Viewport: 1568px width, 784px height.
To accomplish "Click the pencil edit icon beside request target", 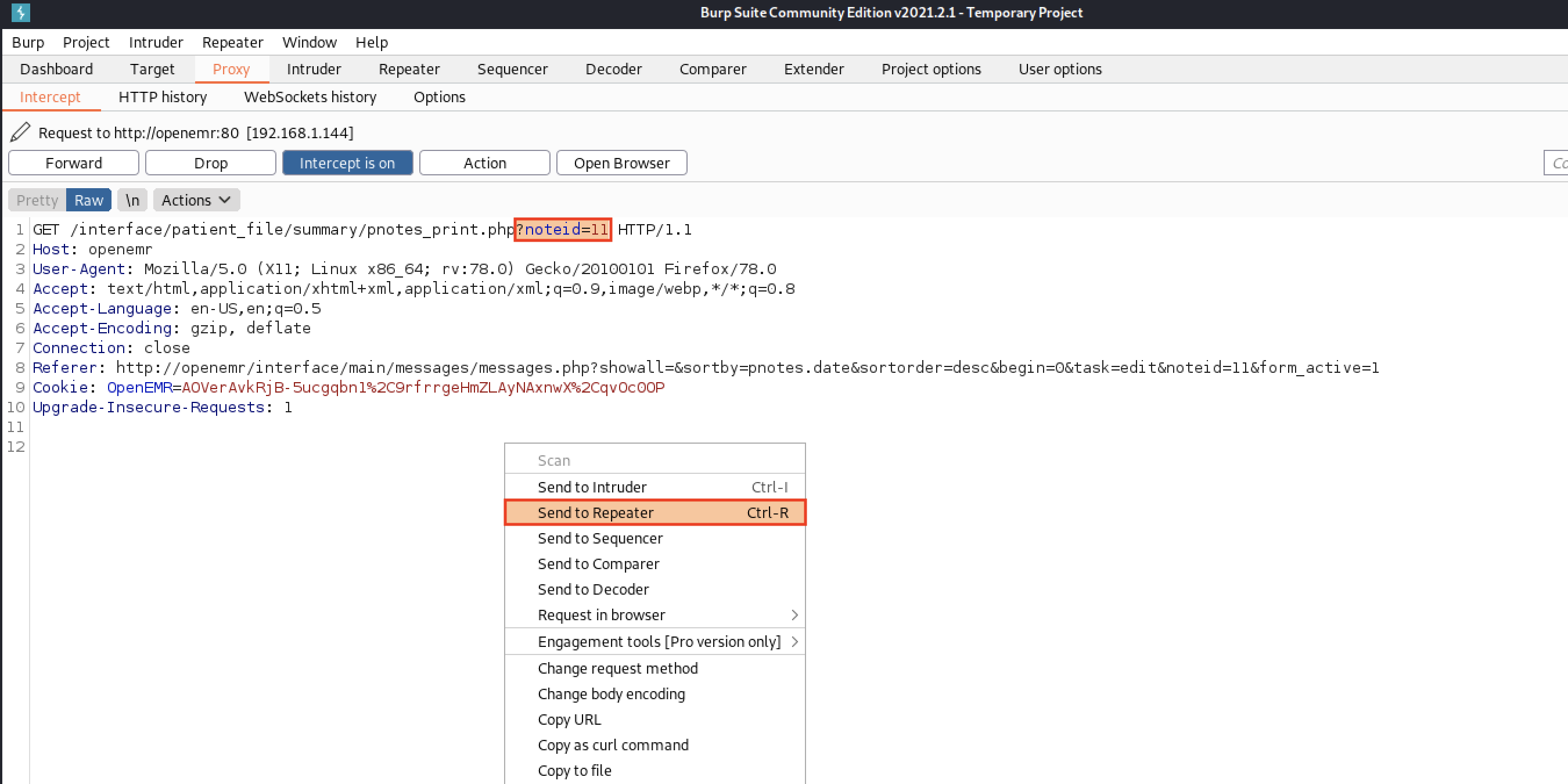I will click(x=20, y=132).
